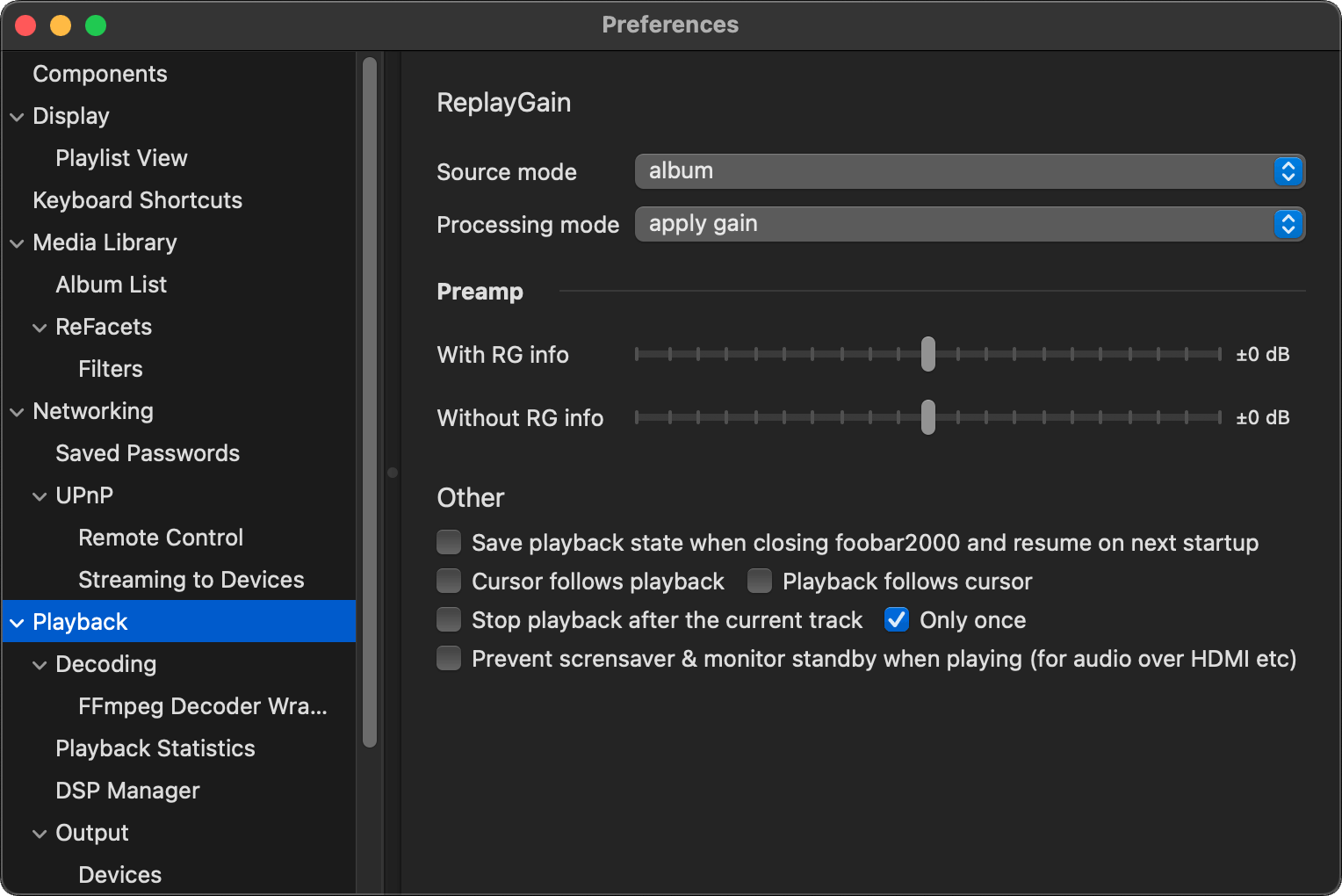Screen dimensions: 1342x896
Task: Go to DSP Manager page
Action: click(127, 791)
